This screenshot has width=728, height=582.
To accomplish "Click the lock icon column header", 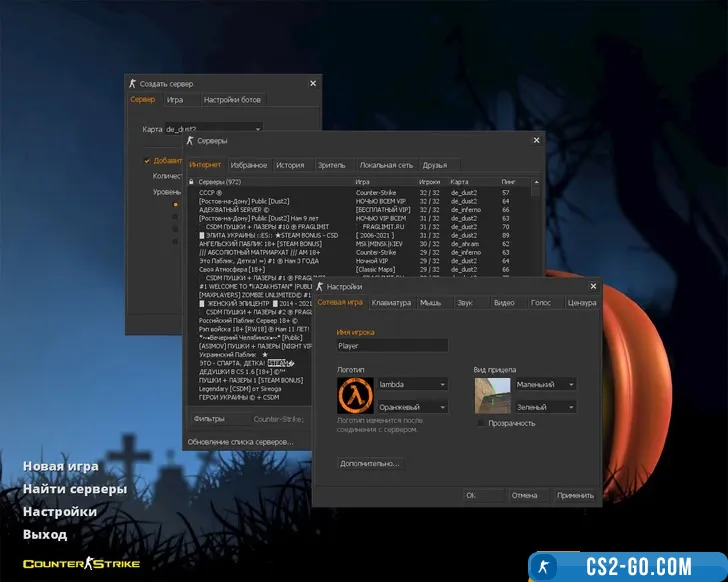I will (x=192, y=181).
